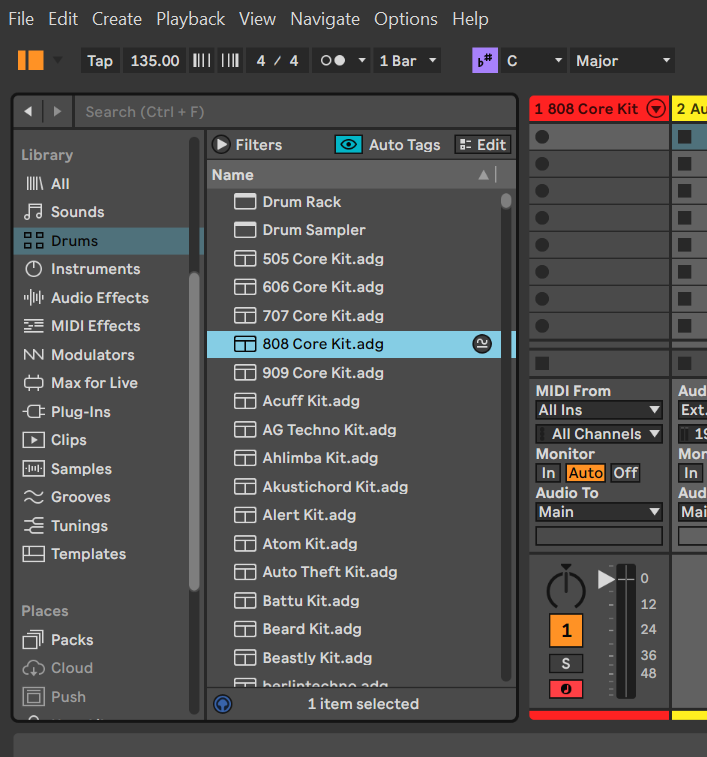Arm track 1 for recording
Viewport: 707px width, 757px height.
click(x=566, y=689)
